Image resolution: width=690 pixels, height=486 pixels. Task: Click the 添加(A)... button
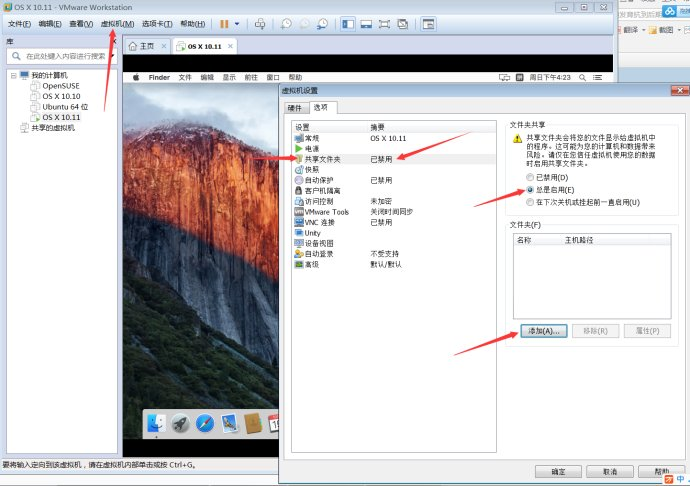(543, 331)
